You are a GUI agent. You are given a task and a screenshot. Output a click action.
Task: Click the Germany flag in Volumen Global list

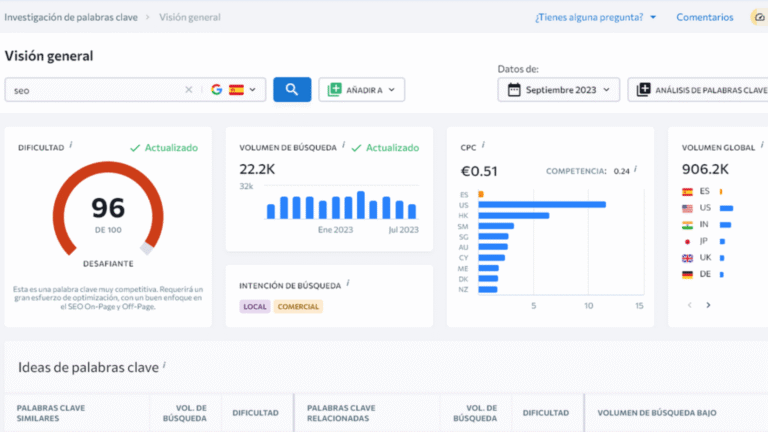(688, 275)
